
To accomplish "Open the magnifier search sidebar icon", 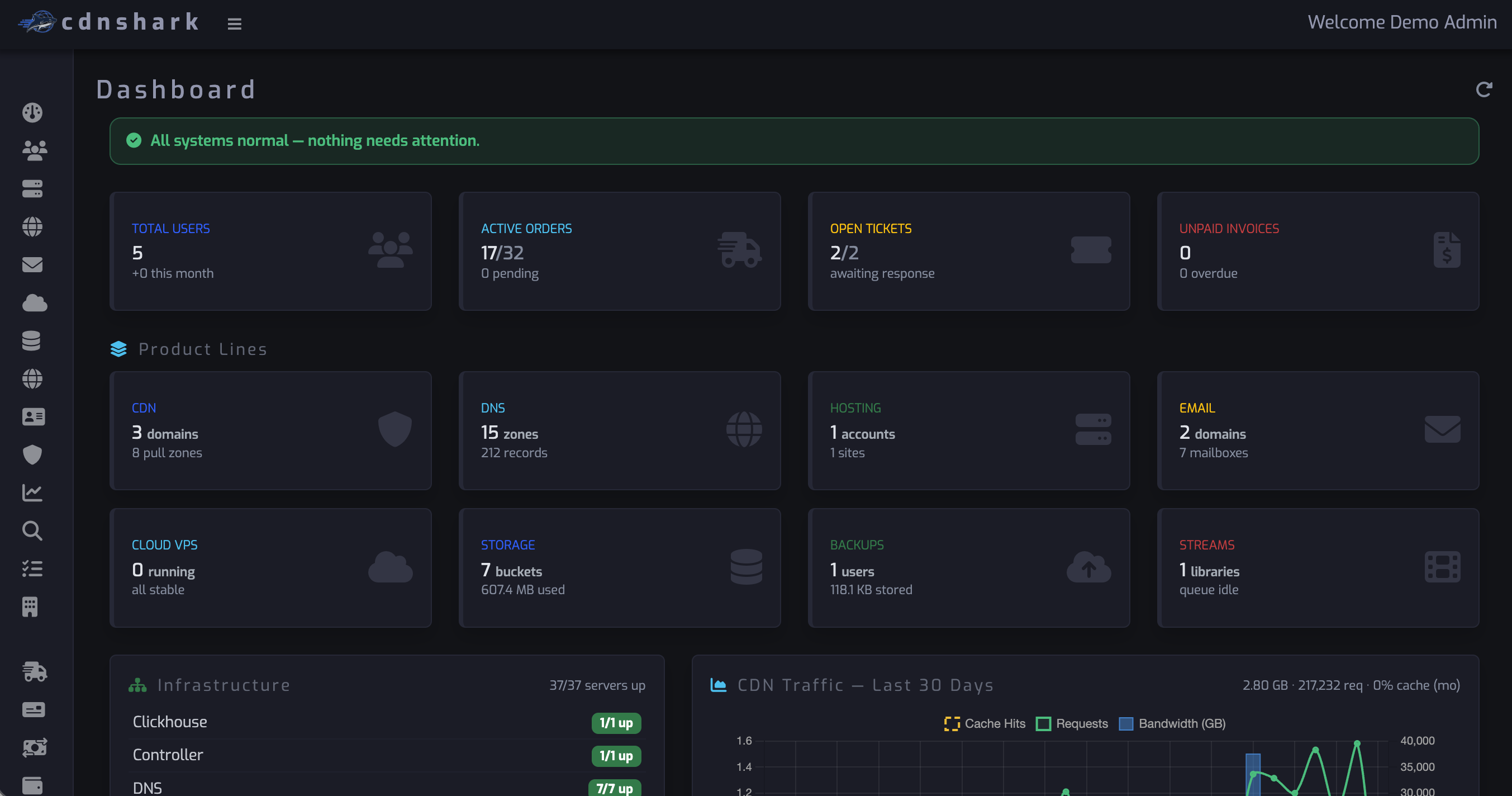I will 32,530.
